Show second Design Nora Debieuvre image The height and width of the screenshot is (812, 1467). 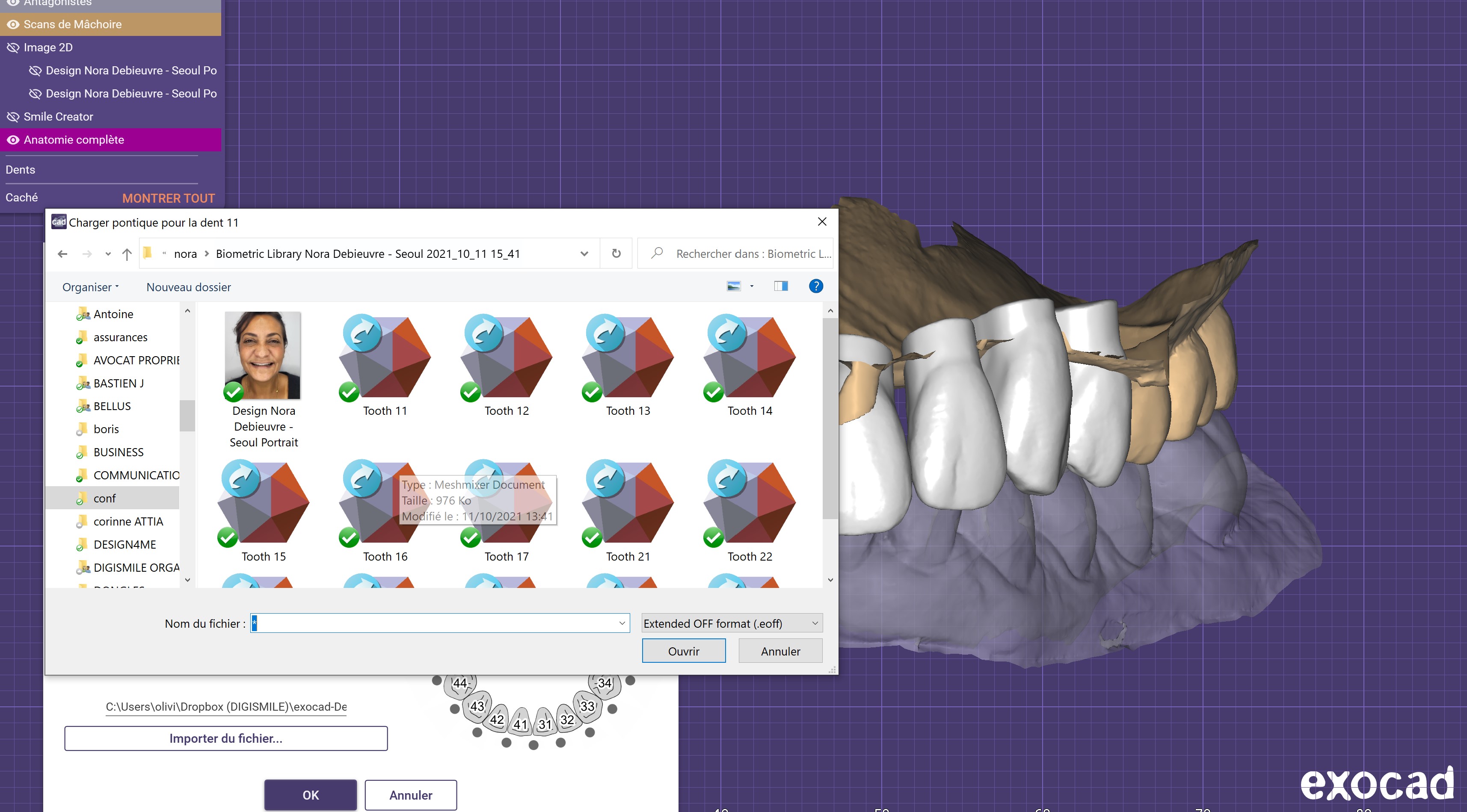36,94
